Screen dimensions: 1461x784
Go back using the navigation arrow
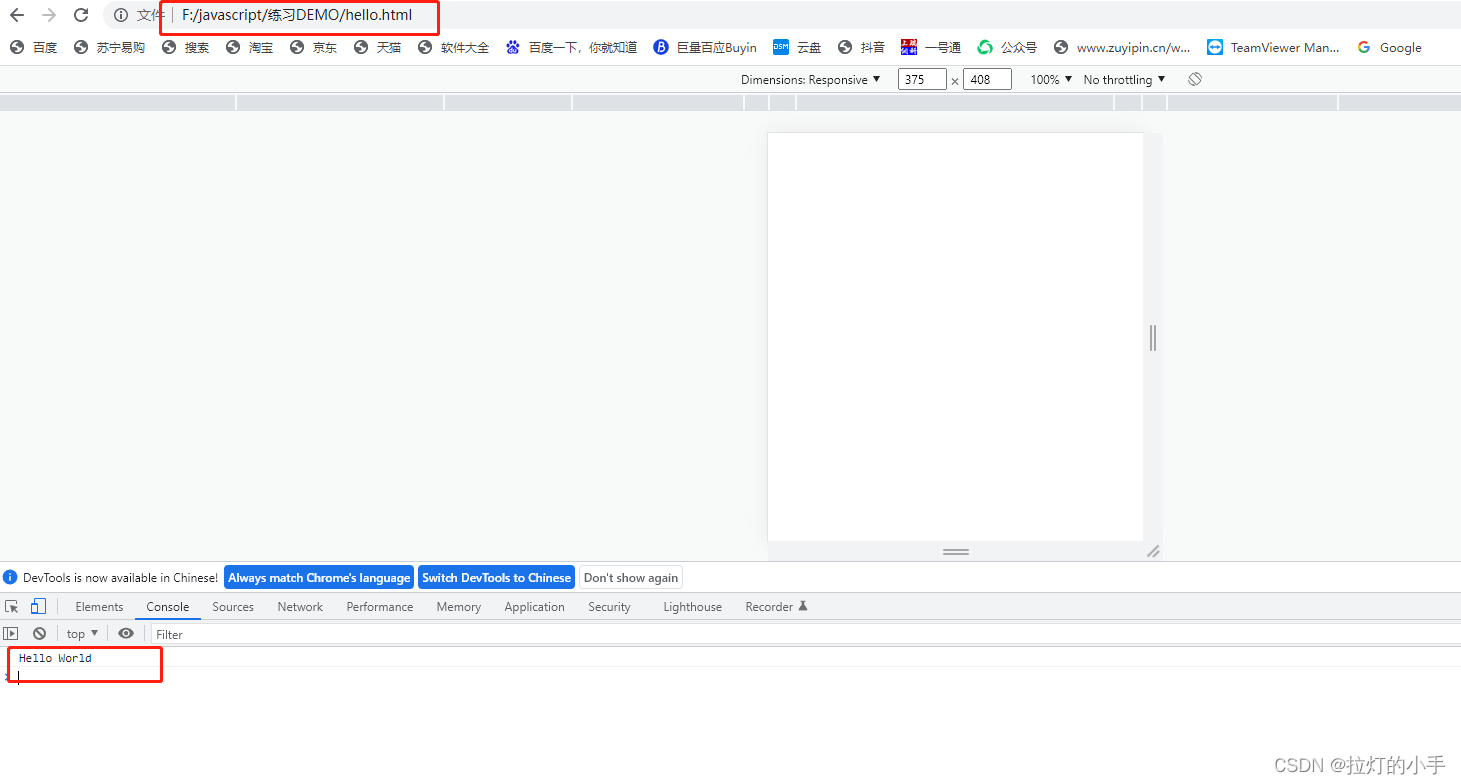pos(16,15)
